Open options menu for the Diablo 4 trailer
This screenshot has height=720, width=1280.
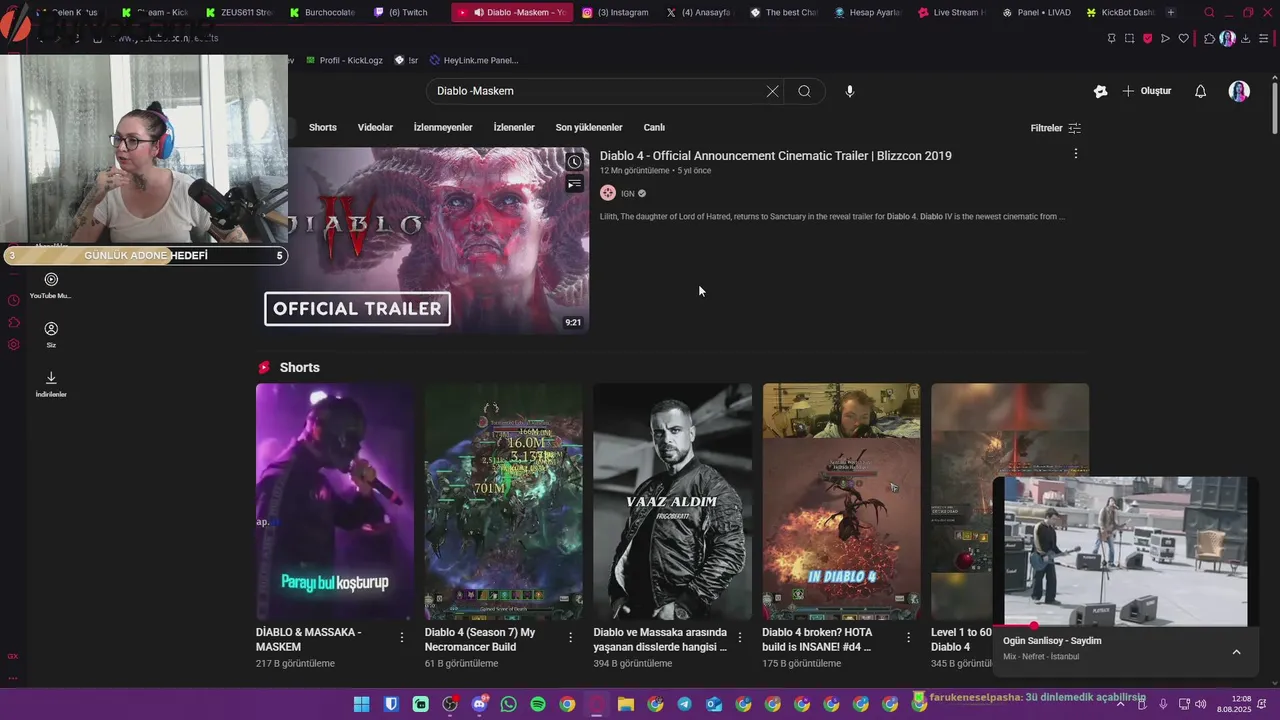(x=1075, y=154)
